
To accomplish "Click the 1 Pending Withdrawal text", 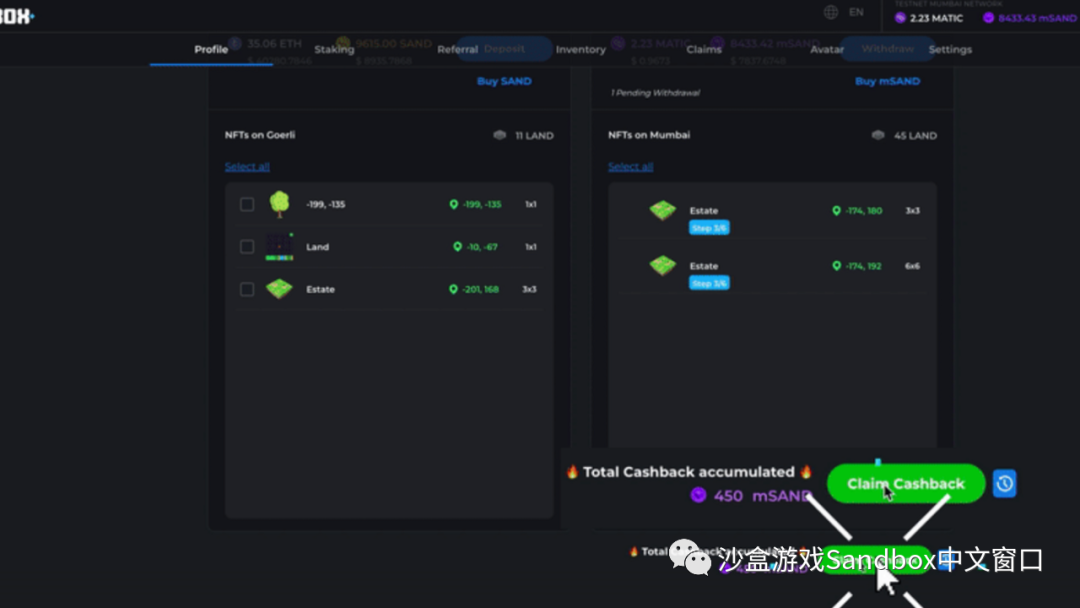I will click(x=655, y=93).
